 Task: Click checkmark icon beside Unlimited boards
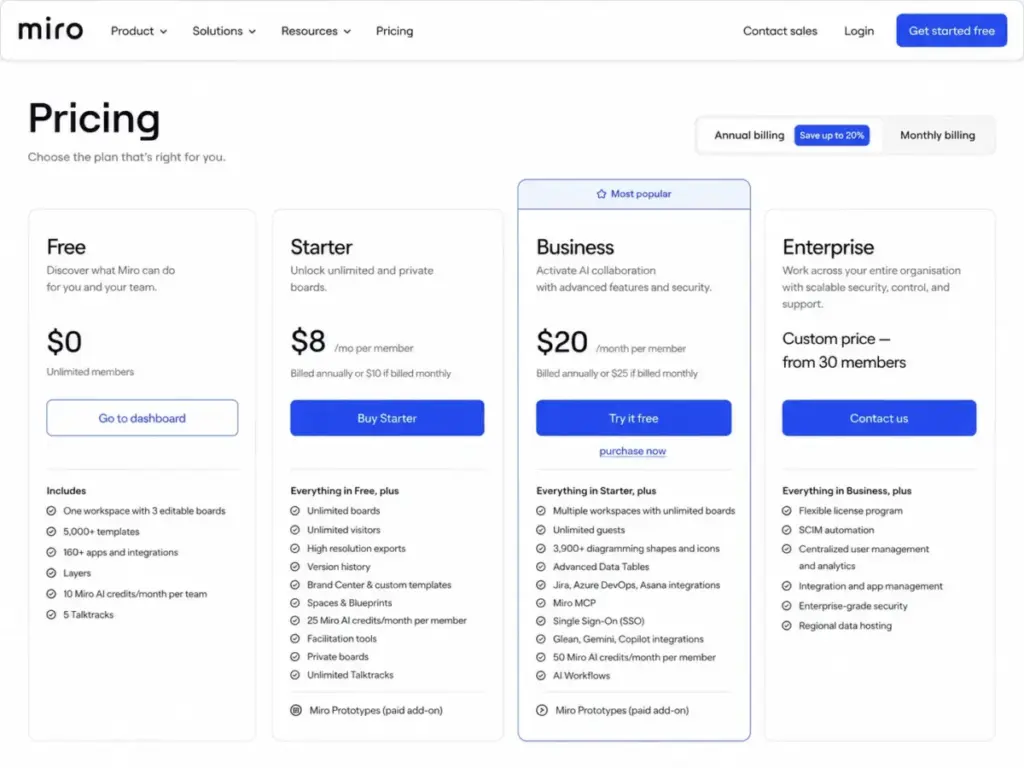tap(295, 511)
